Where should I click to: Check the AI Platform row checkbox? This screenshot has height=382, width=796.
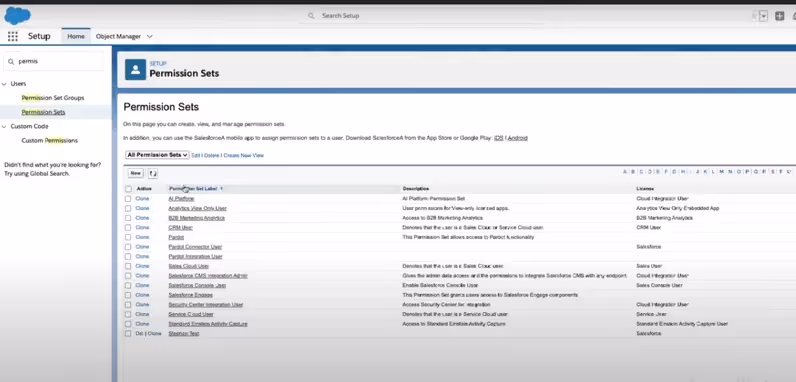[128, 199]
